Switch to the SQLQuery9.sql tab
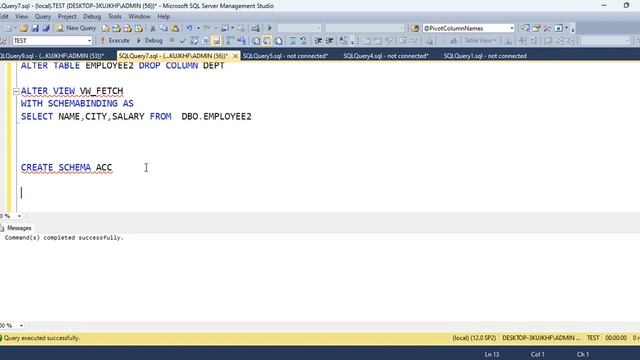The width and height of the screenshot is (640, 360). (51, 56)
